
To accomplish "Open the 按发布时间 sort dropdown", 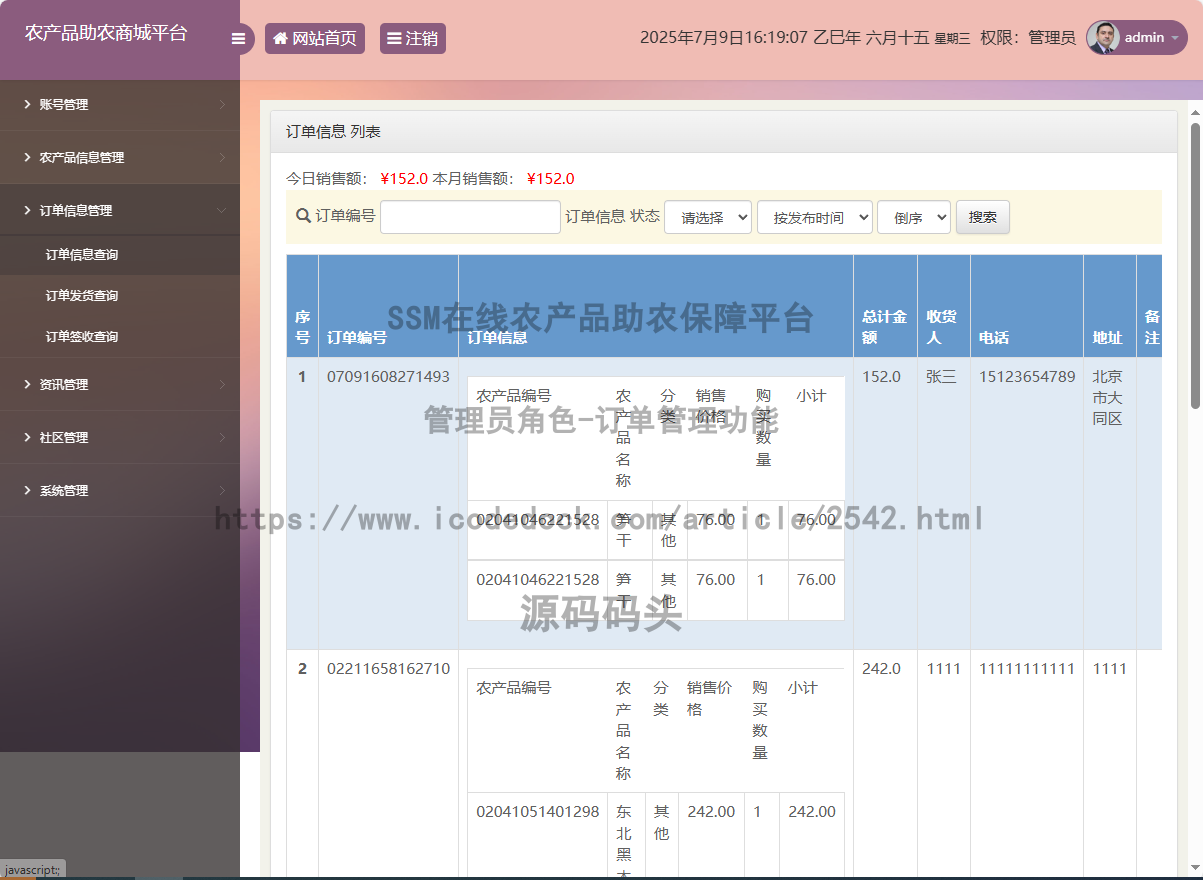I will pos(815,217).
